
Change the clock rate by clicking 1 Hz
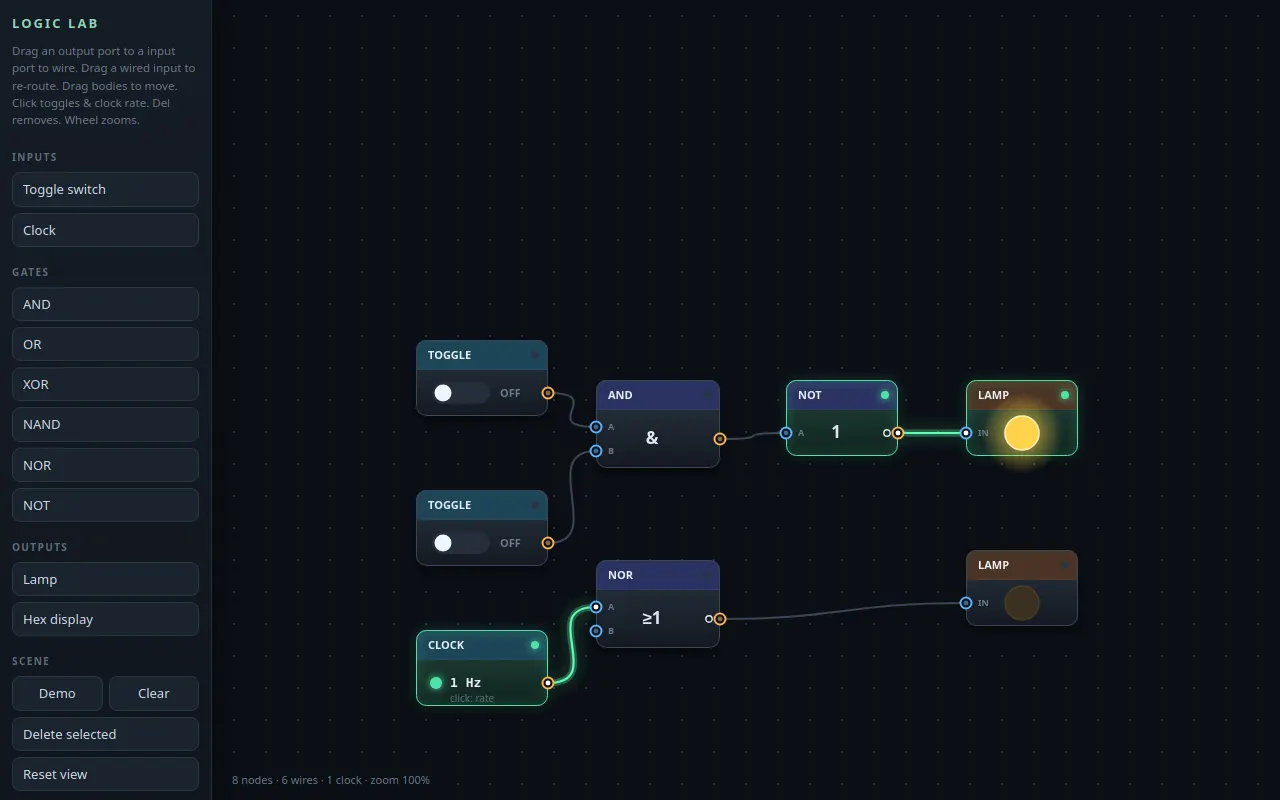pyautogui.click(x=465, y=683)
